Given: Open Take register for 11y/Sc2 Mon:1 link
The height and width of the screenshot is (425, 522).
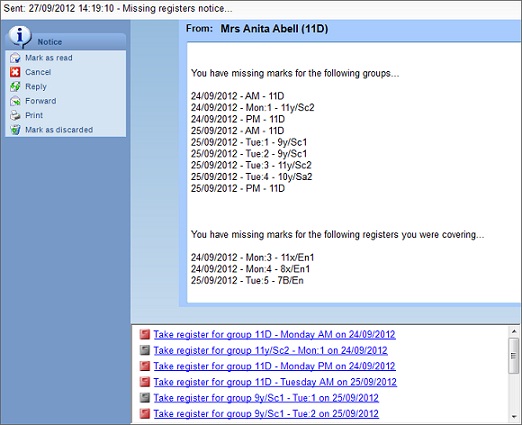Looking at the screenshot, I should coord(270,350).
